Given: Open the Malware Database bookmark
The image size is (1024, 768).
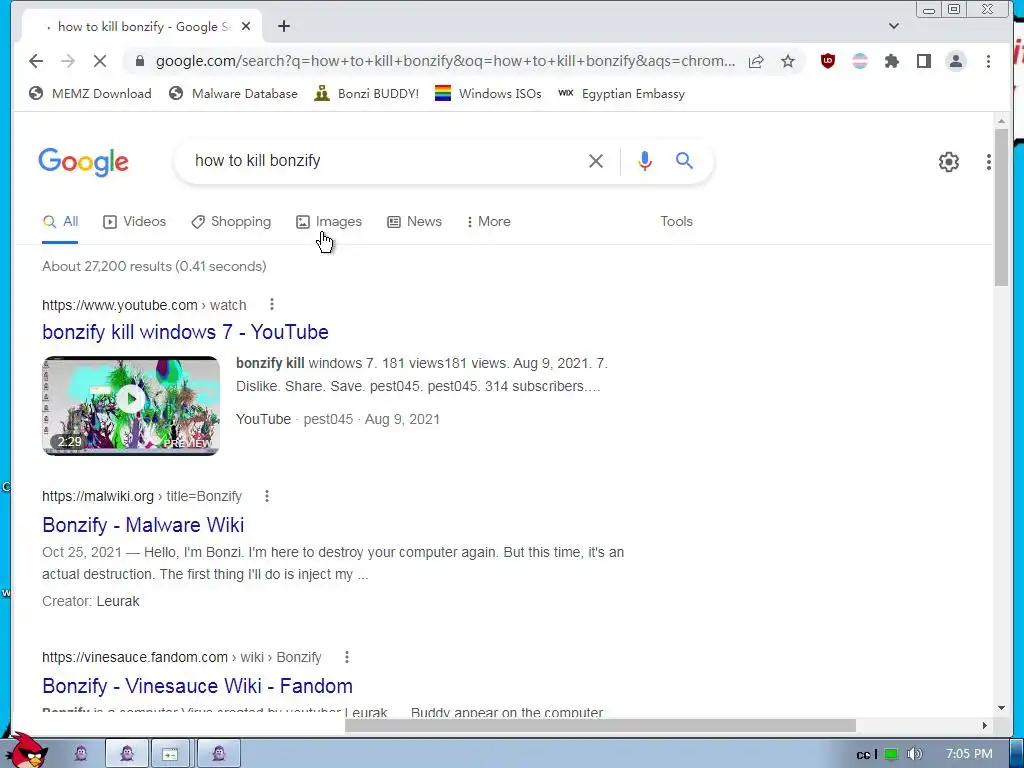Looking at the screenshot, I should (x=233, y=93).
